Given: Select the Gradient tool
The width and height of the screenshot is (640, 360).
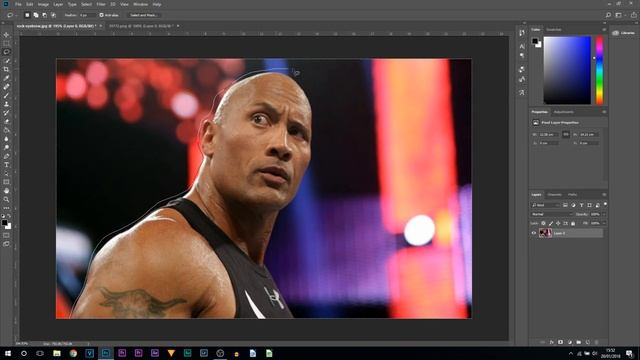Looking at the screenshot, I should point(6,130).
